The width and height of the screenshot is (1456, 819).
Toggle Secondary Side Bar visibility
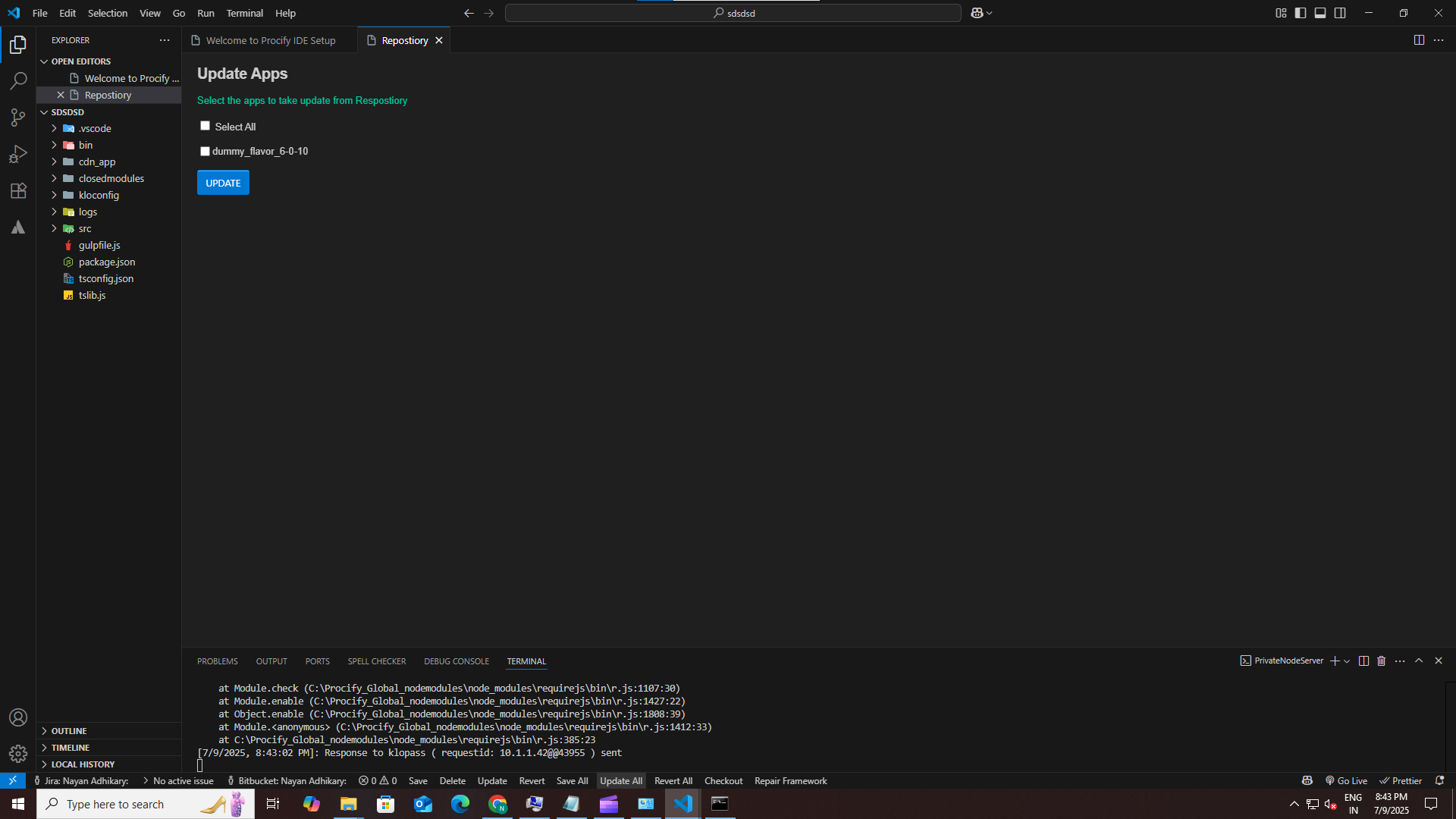tap(1340, 13)
